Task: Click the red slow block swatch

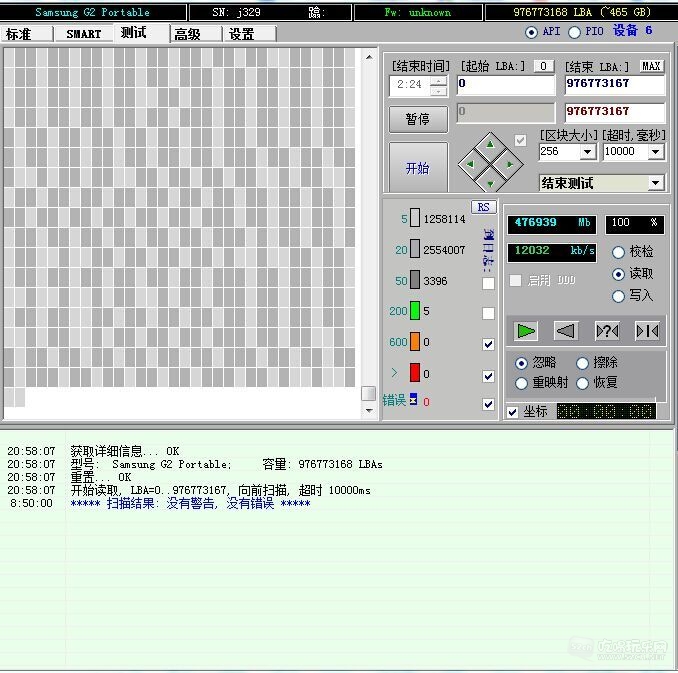Action: pyautogui.click(x=414, y=373)
